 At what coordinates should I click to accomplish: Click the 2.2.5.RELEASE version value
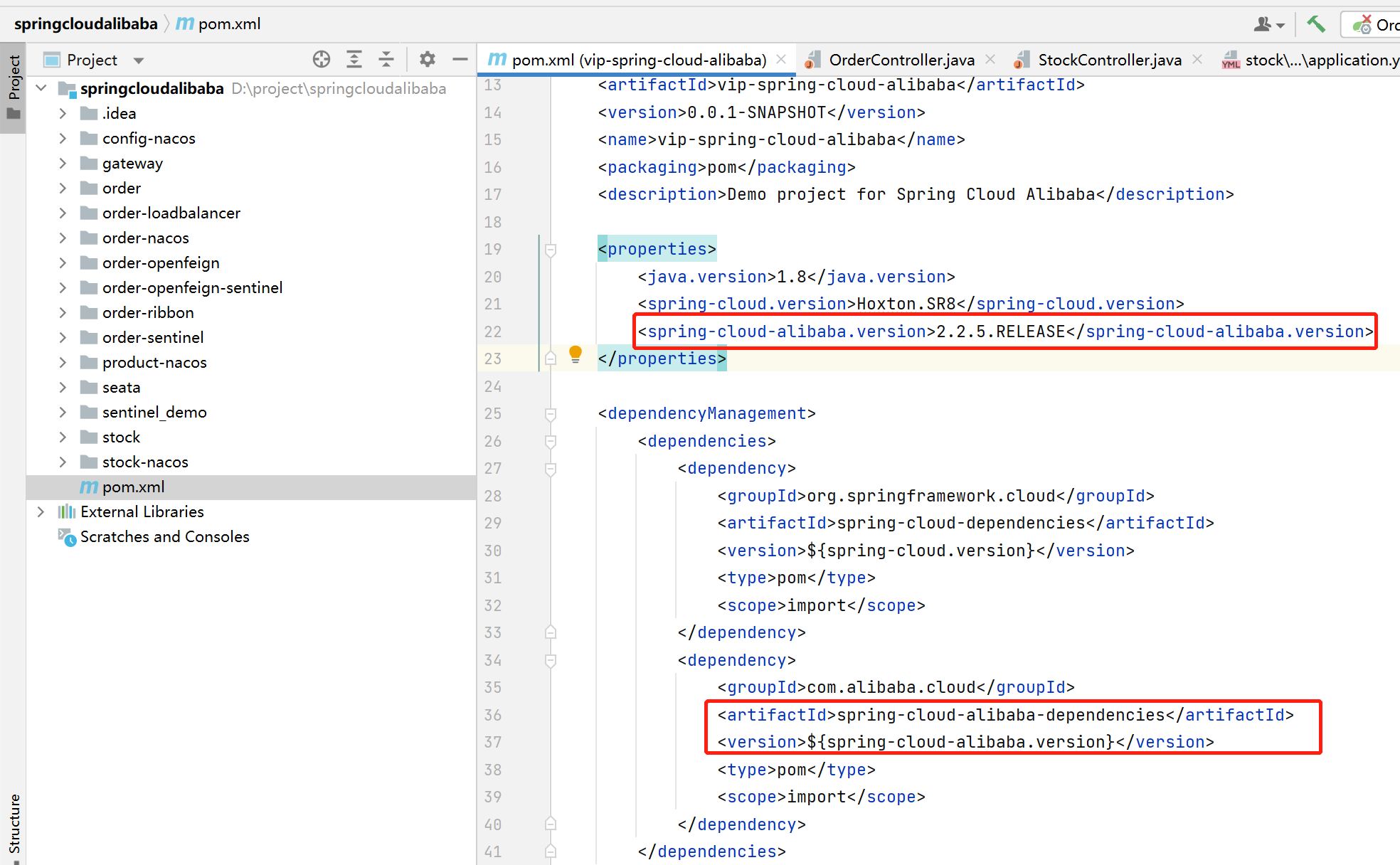(1001, 331)
